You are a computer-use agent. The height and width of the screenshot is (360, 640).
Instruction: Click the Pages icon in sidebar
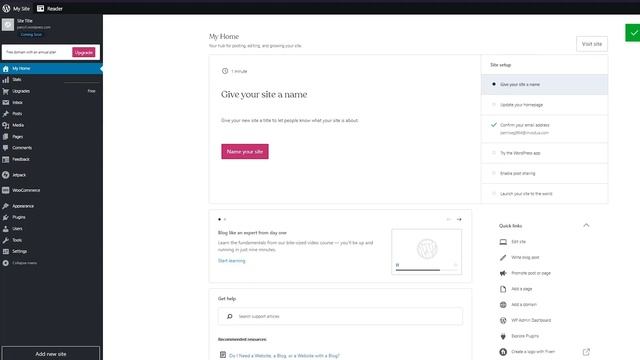click(6, 137)
